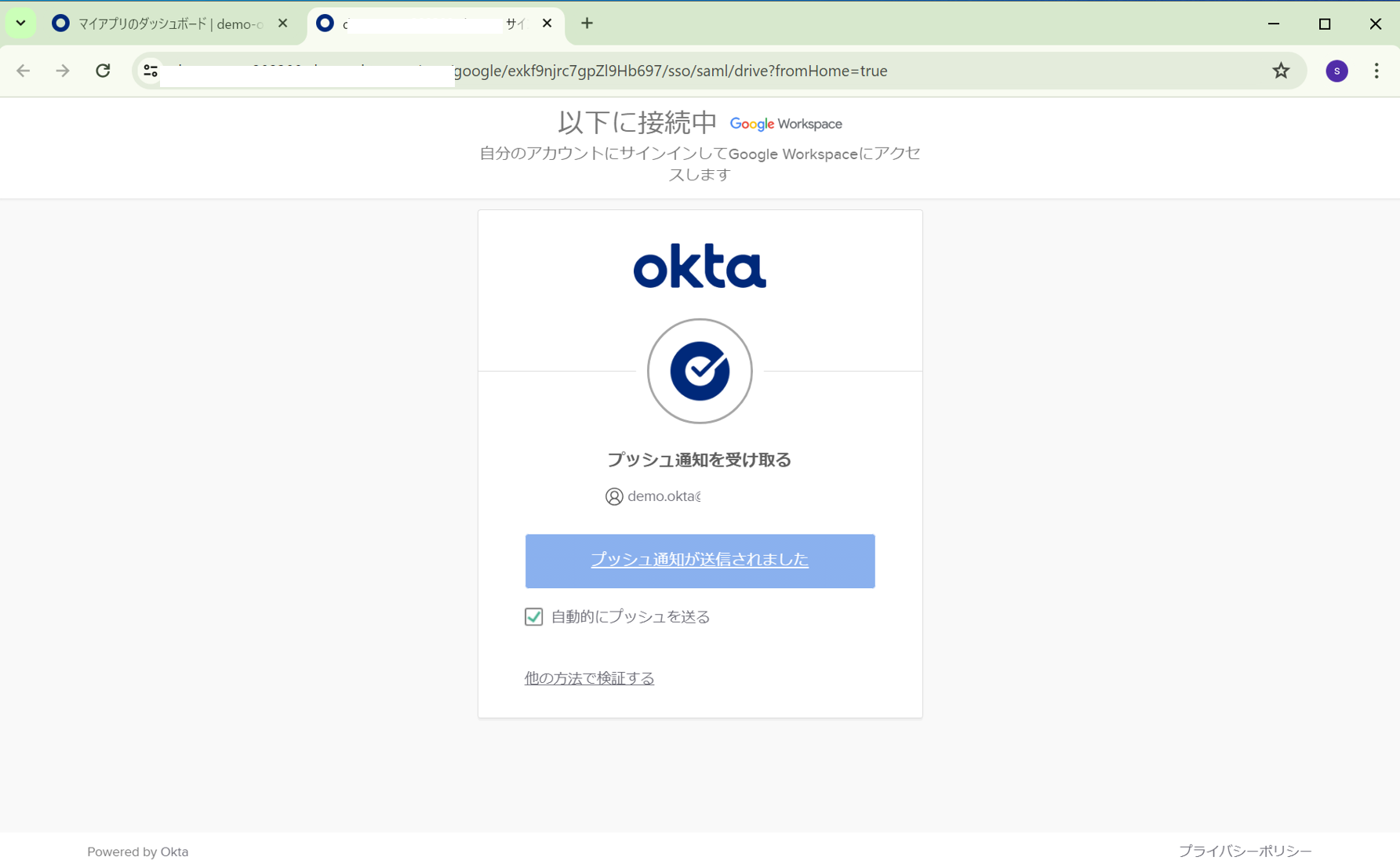
Task: Click the user identifier icon beside demo.okta
Action: click(614, 496)
